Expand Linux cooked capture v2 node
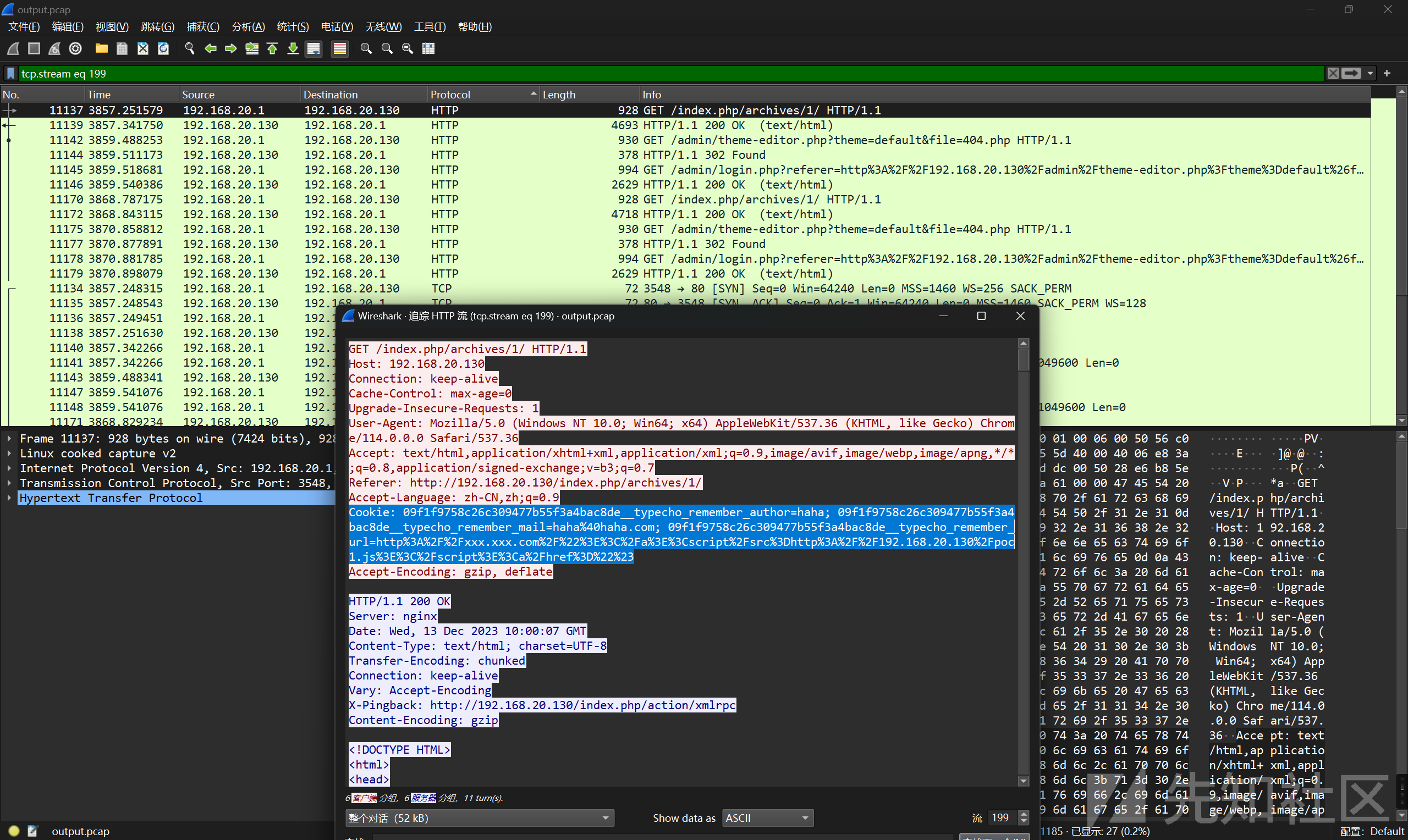 coord(9,454)
